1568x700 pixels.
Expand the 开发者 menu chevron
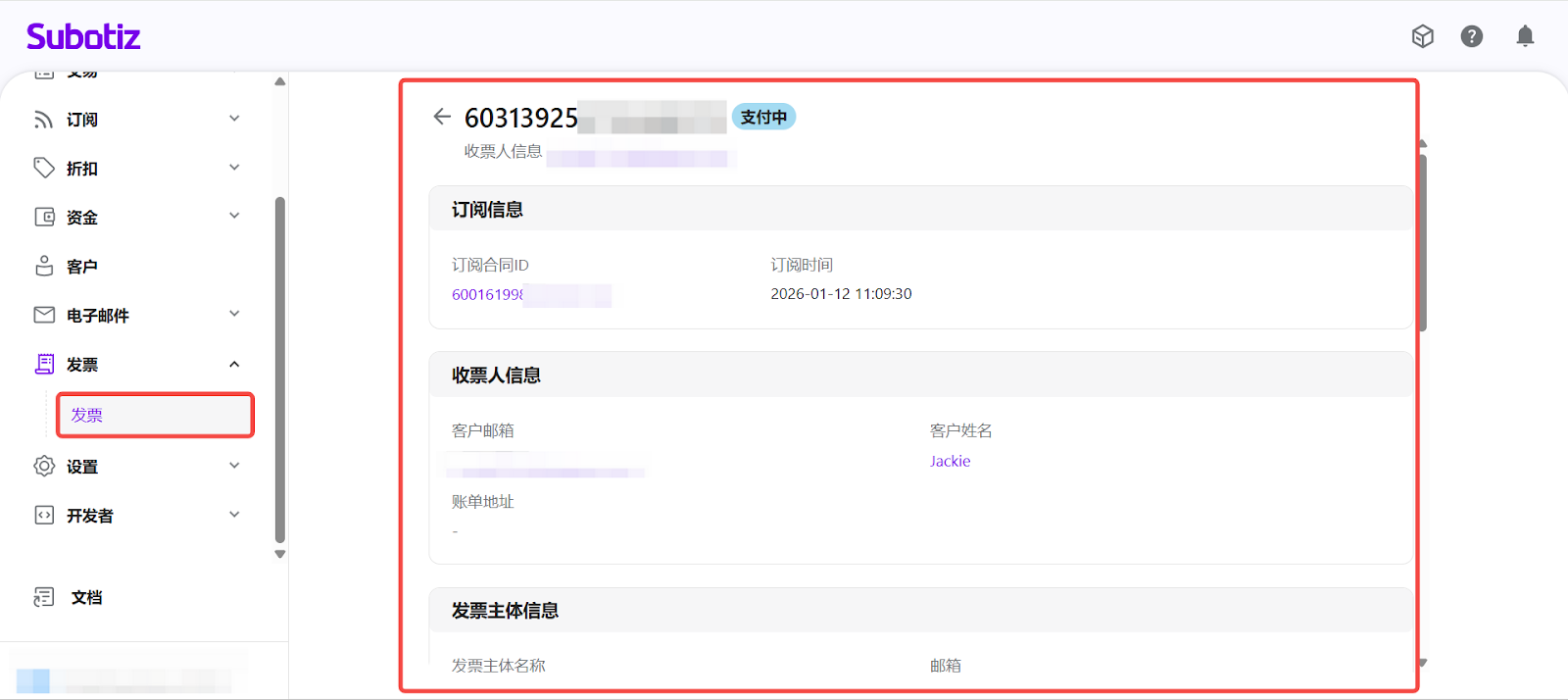coord(234,515)
